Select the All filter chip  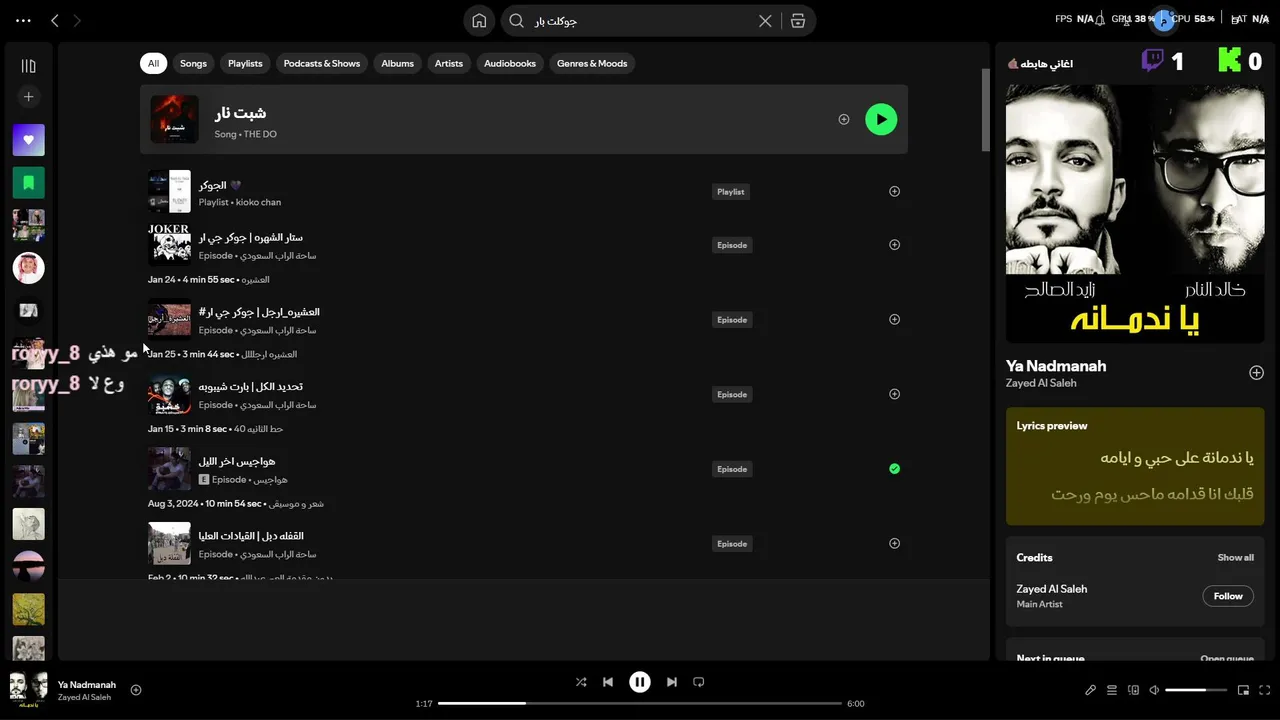click(x=153, y=63)
